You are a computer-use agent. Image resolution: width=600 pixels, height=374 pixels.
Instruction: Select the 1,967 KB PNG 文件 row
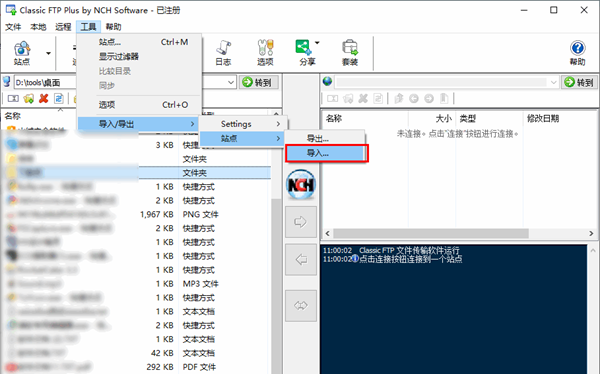(136, 214)
